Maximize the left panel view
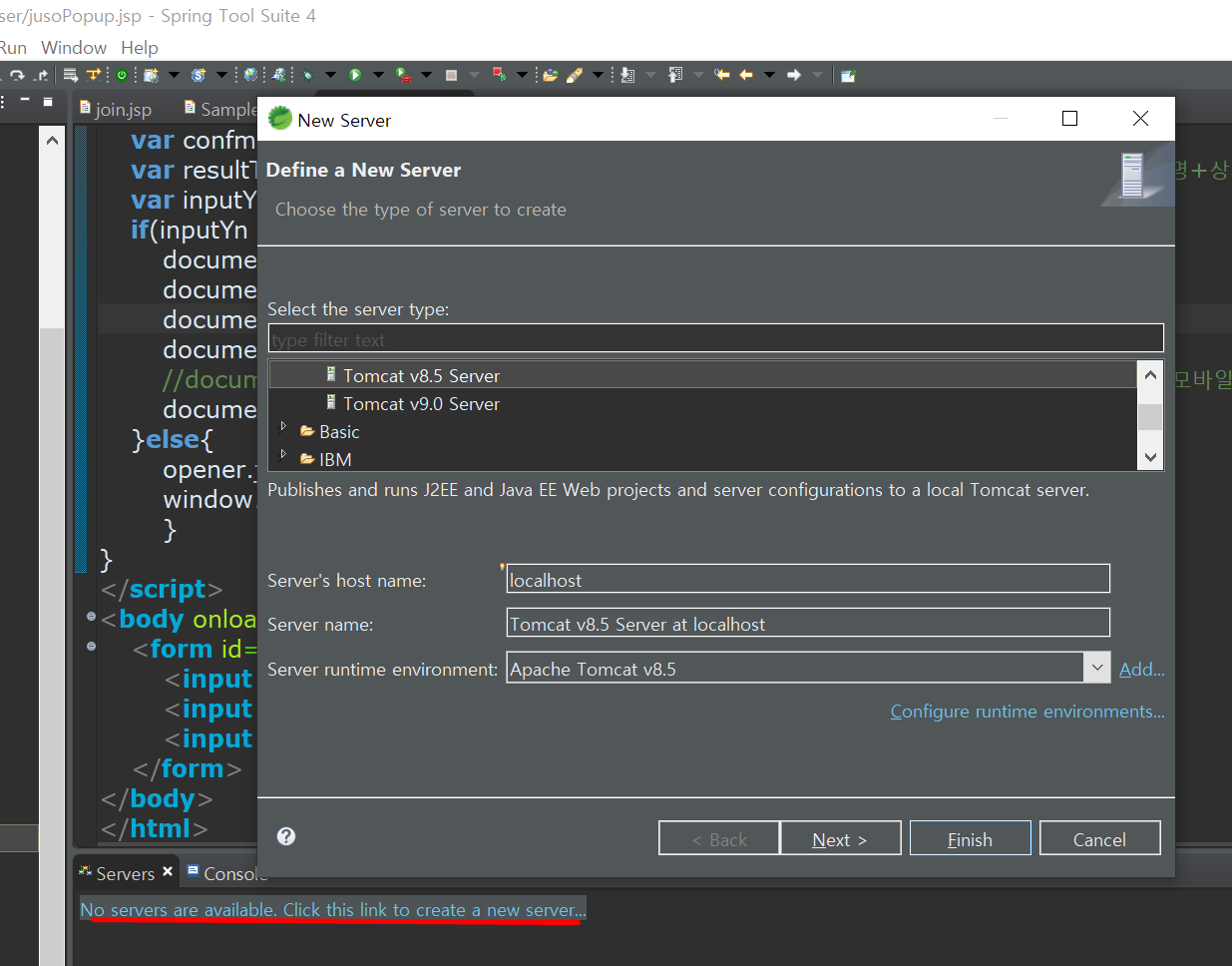The width and height of the screenshot is (1232, 966). (47, 101)
